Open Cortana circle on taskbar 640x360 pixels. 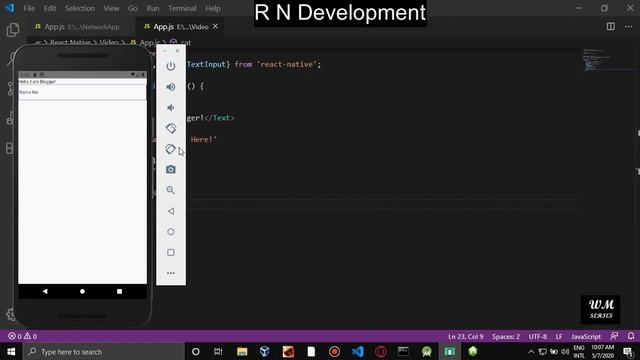[x=196, y=351]
